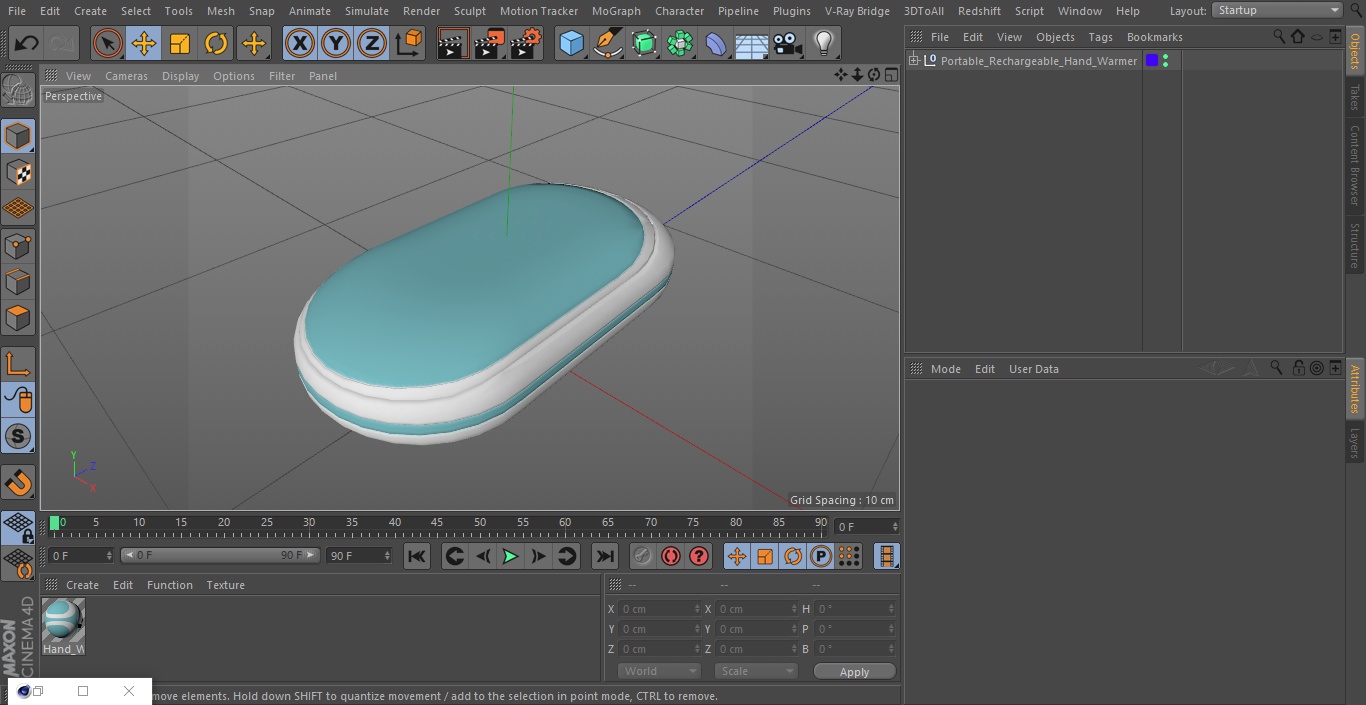Screen dimensions: 1366x705
Task: Render the current view clapperboard icon
Action: click(454, 44)
